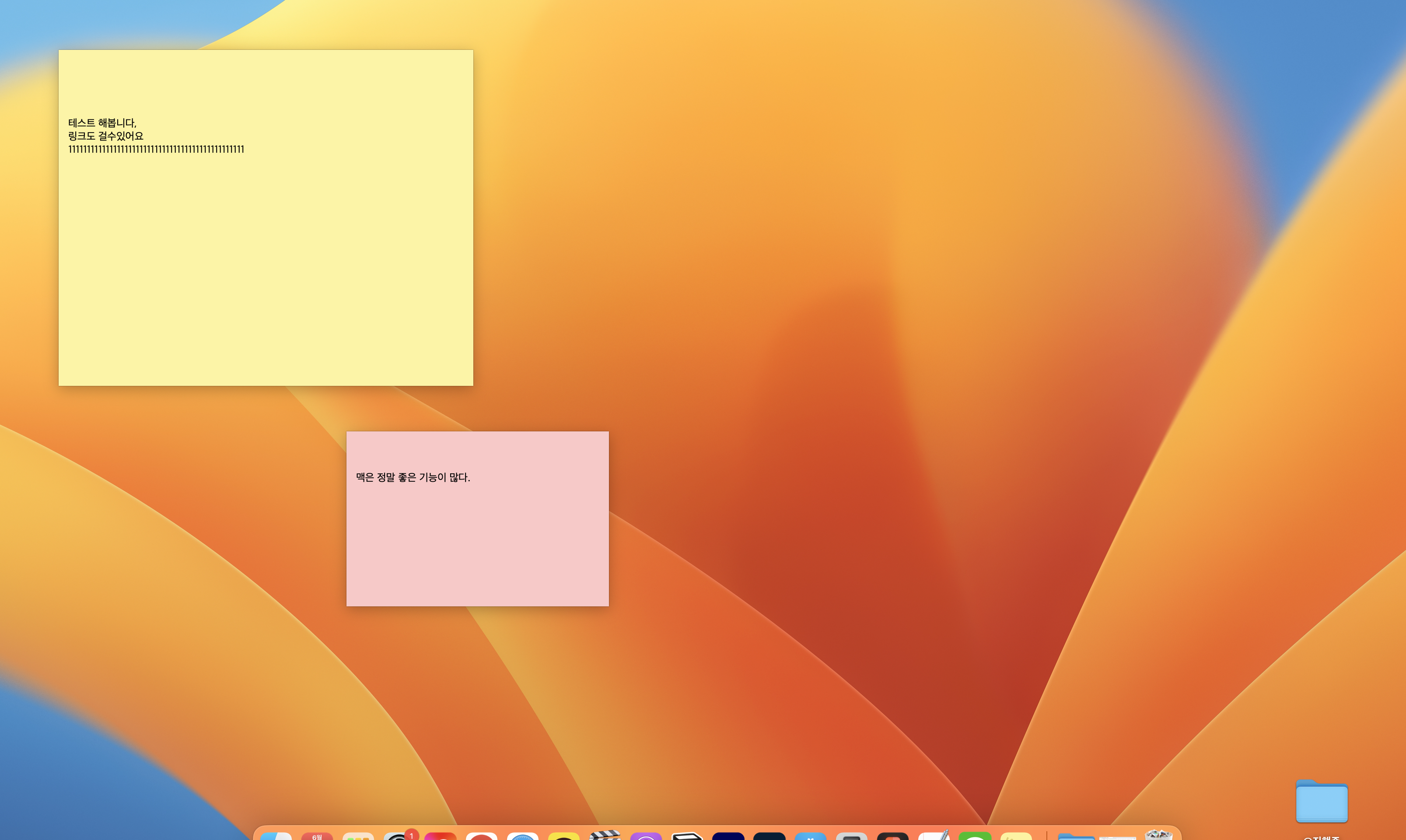Click the long row of 1s
The width and height of the screenshot is (1406, 840).
156,150
